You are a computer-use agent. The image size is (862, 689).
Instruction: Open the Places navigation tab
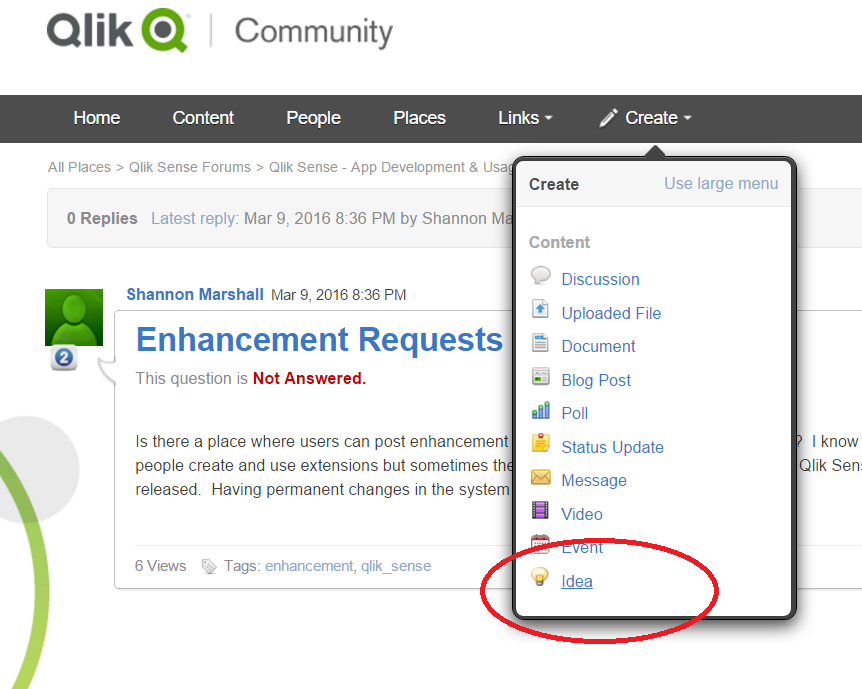419,118
